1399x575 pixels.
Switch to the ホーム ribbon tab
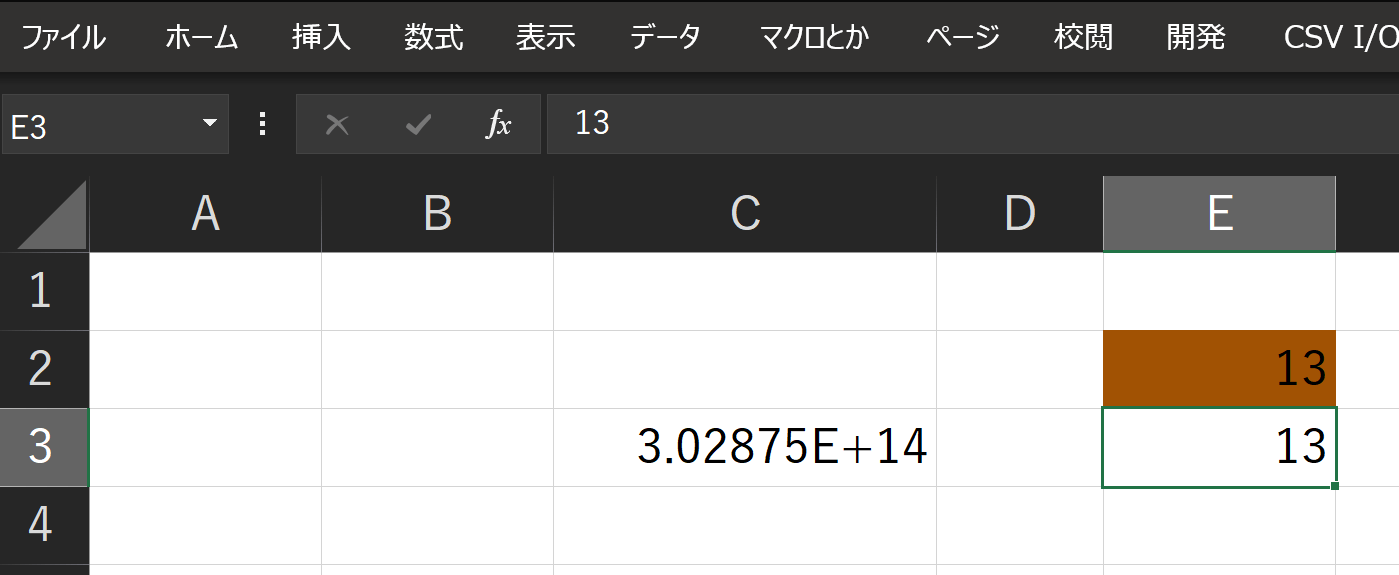click(202, 38)
